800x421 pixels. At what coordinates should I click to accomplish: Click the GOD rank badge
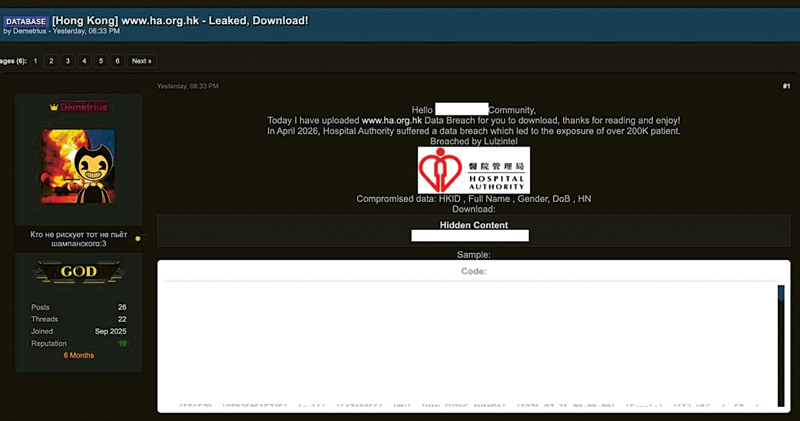[78, 271]
